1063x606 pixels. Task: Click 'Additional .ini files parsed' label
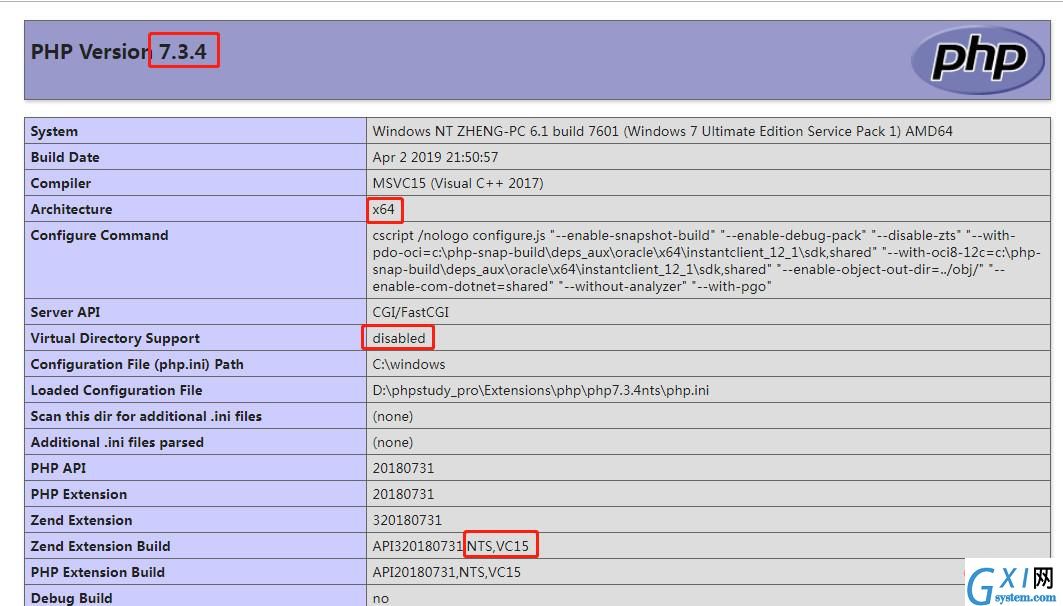(x=117, y=443)
